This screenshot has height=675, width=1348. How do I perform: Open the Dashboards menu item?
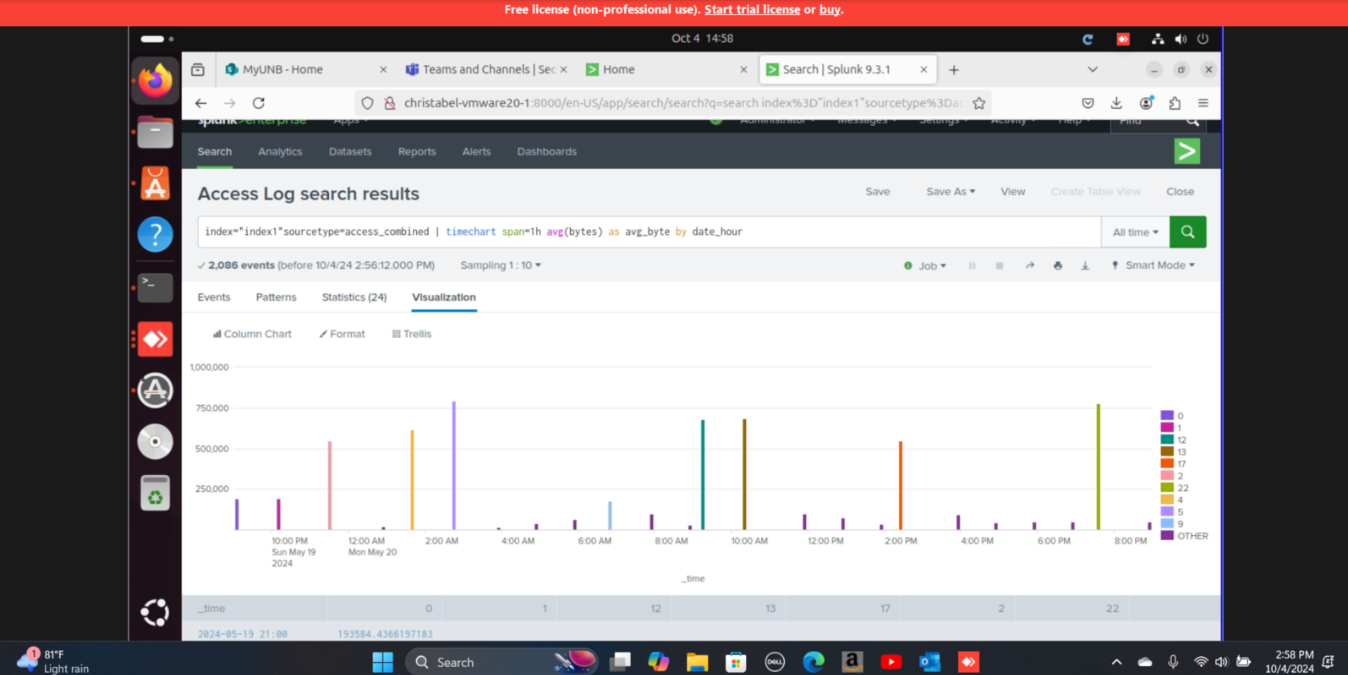[546, 152]
